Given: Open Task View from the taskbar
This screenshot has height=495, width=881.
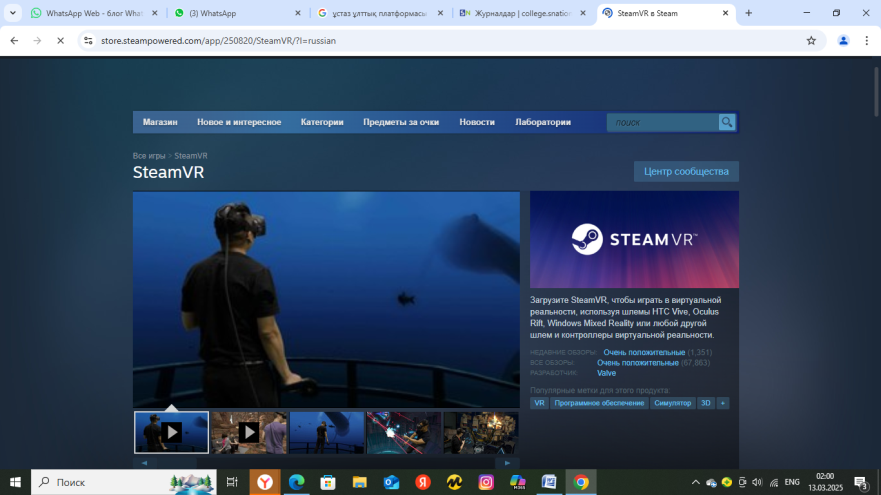Looking at the screenshot, I should (x=231, y=482).
